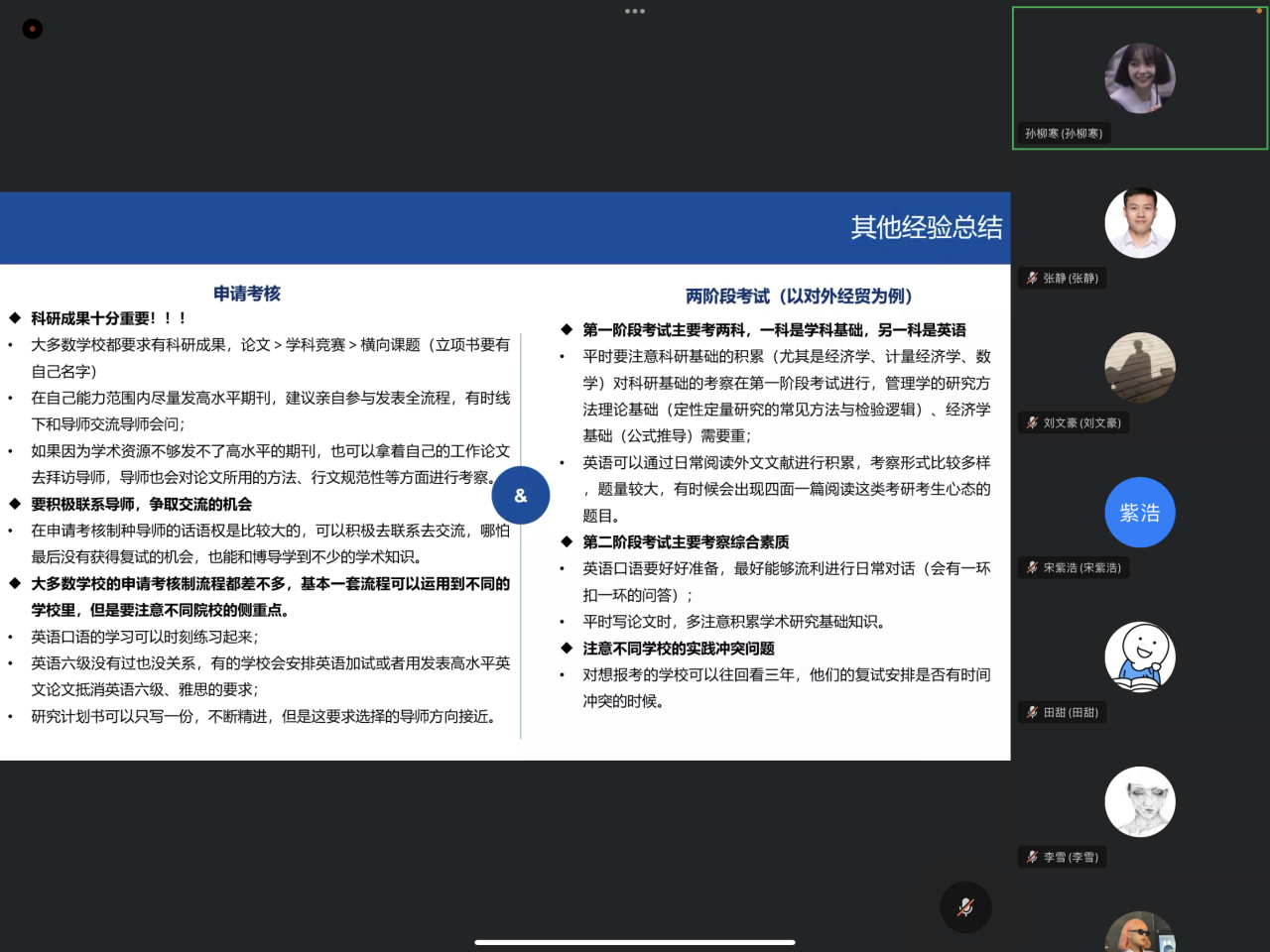
Task: Select 孙柳寒's video thumbnail
Action: click(x=1140, y=78)
